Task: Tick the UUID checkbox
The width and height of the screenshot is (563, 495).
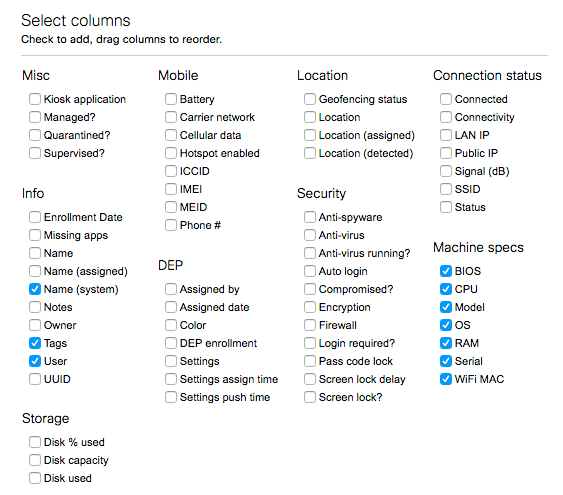Action: [x=35, y=379]
